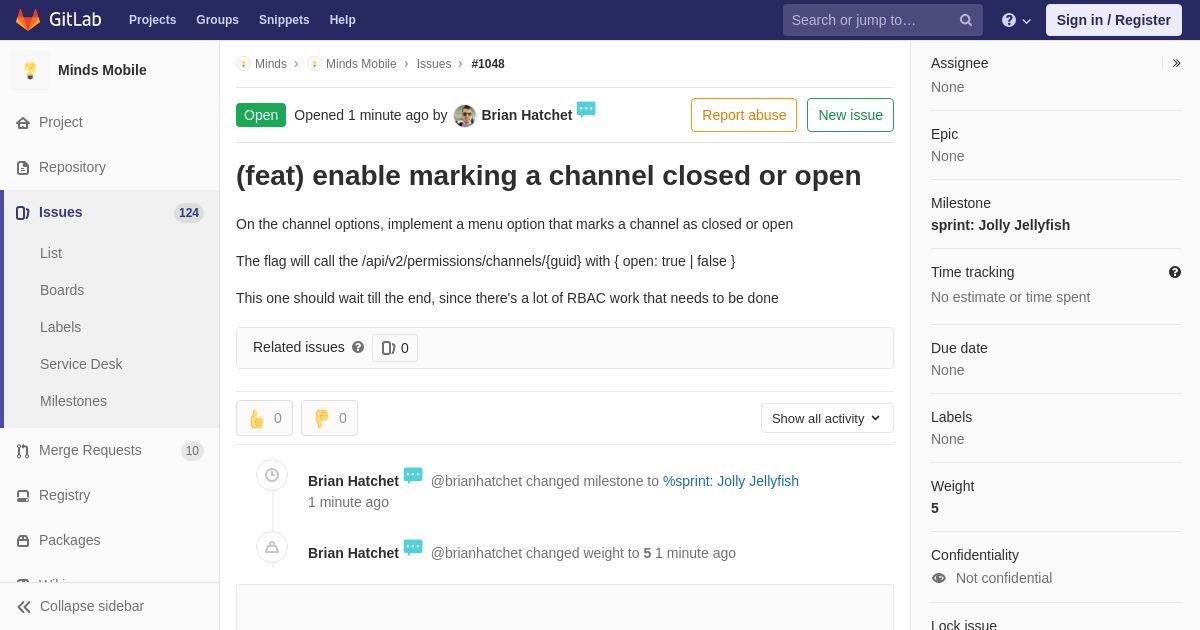This screenshot has width=1200, height=630.
Task: Open Brian Hatchet in milestone change note
Action: tap(353, 481)
